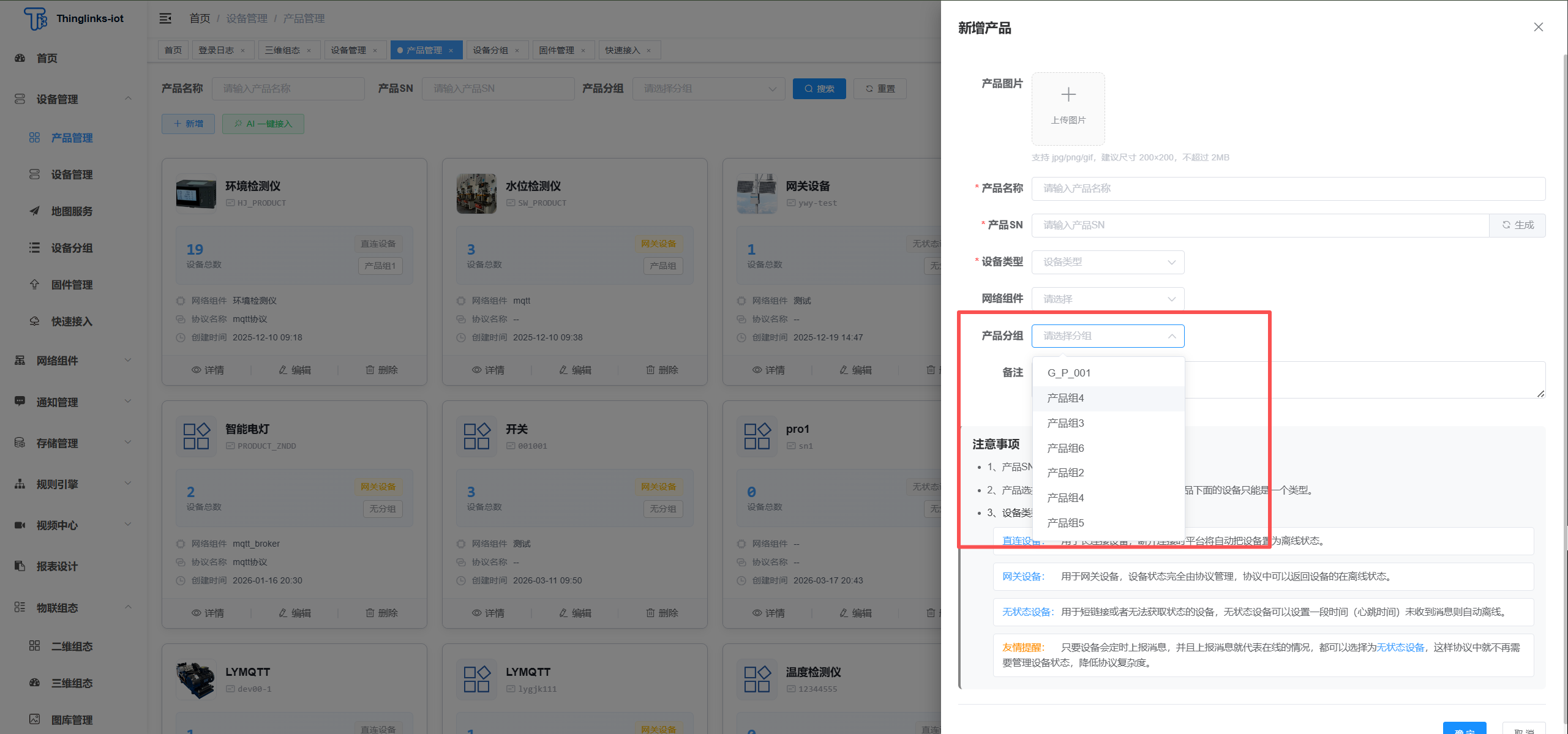Viewport: 1568px width, 734px height.
Task: Click the 产品名称 input in the drawer
Action: [x=1288, y=189]
